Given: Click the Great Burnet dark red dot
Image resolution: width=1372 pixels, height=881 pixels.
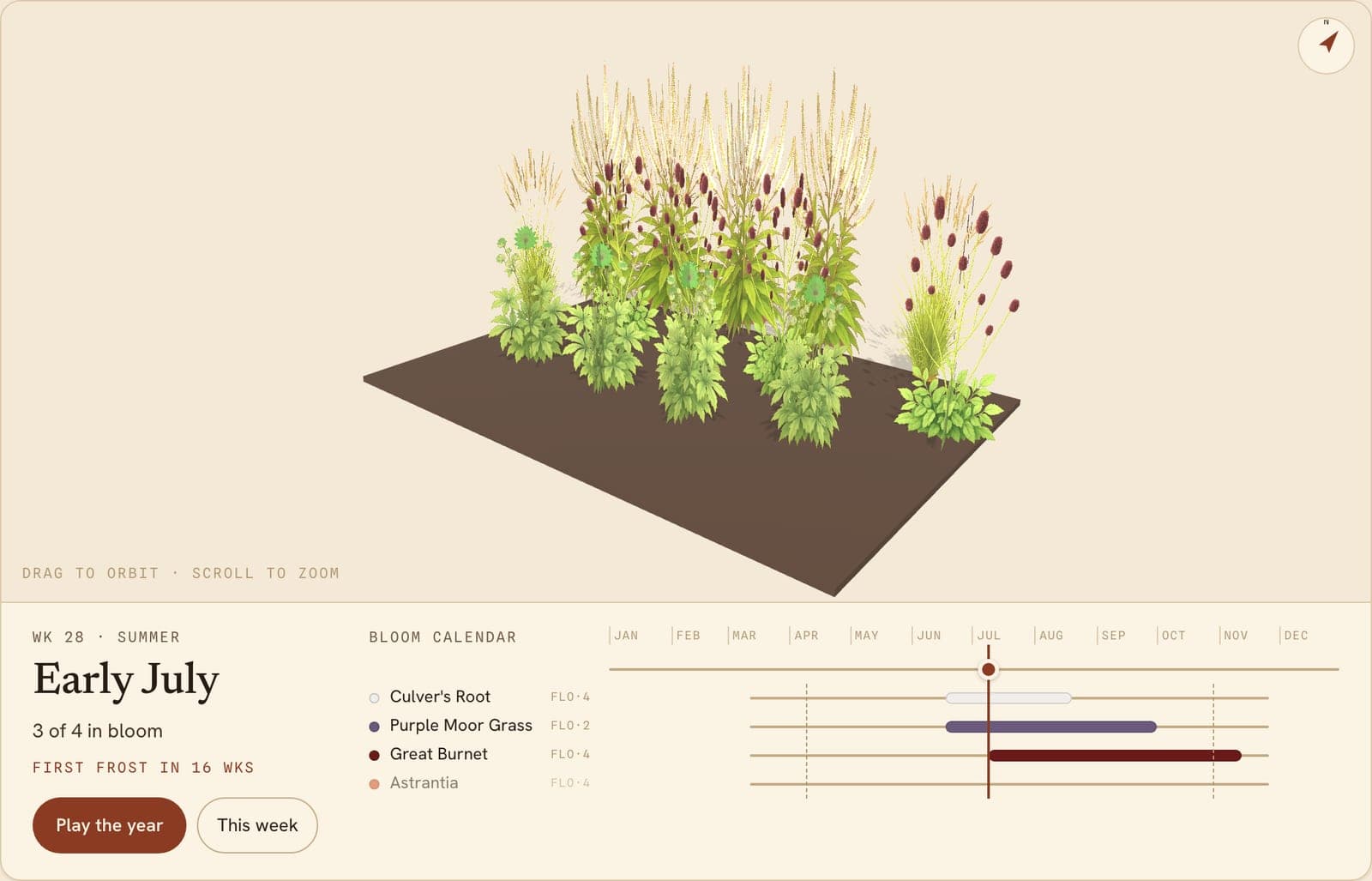Looking at the screenshot, I should [374, 755].
